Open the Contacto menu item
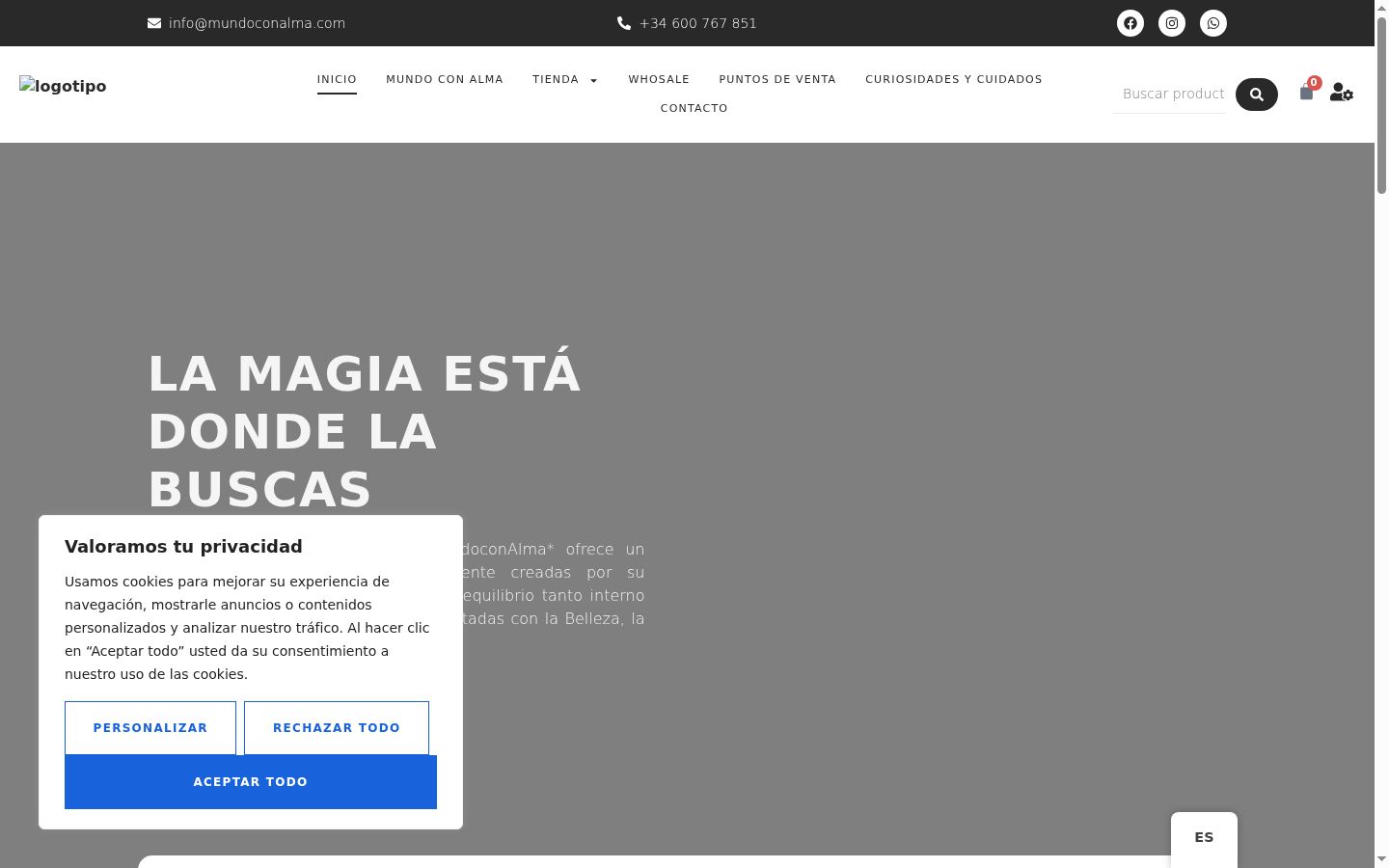The width and height of the screenshot is (1389, 868). tap(694, 108)
